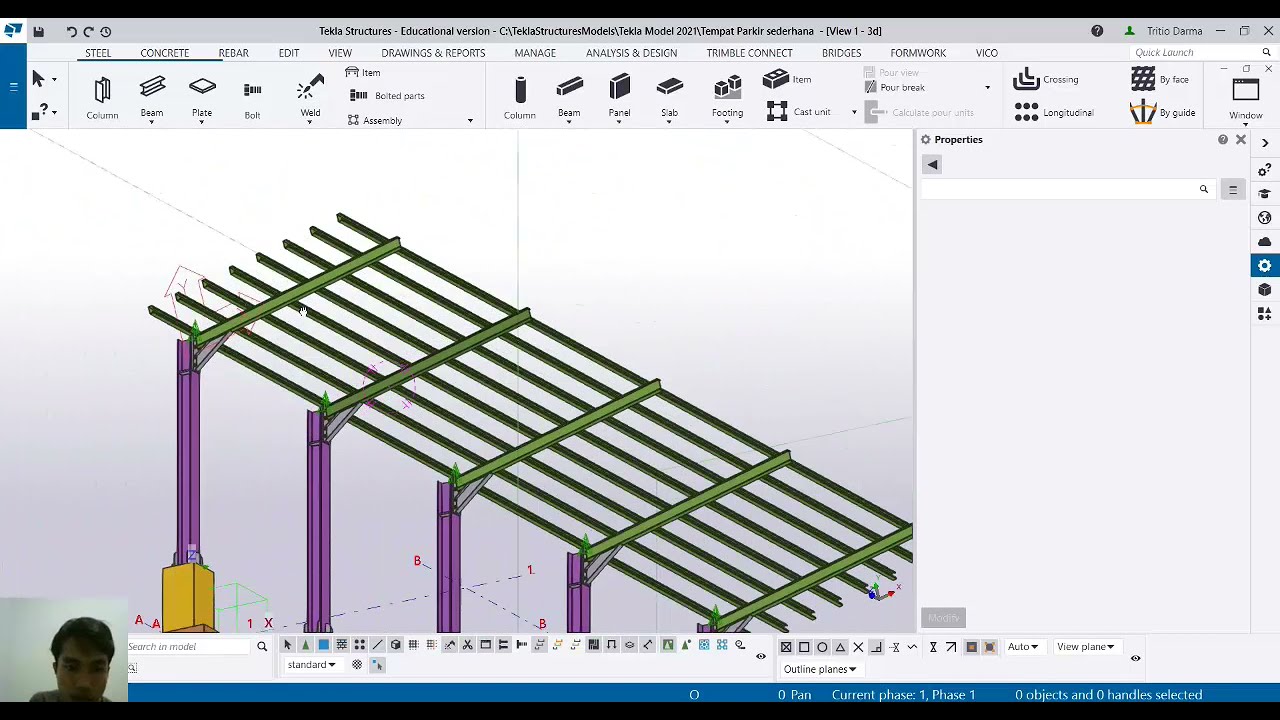Open the STEEL ribbon tab
The height and width of the screenshot is (720, 1280).
[98, 53]
